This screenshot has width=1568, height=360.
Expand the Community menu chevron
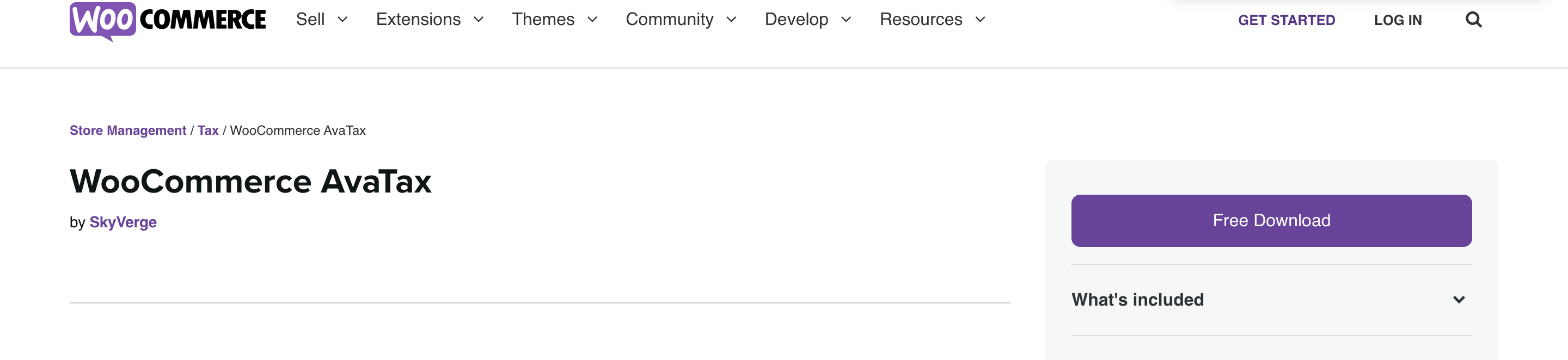coord(731,20)
